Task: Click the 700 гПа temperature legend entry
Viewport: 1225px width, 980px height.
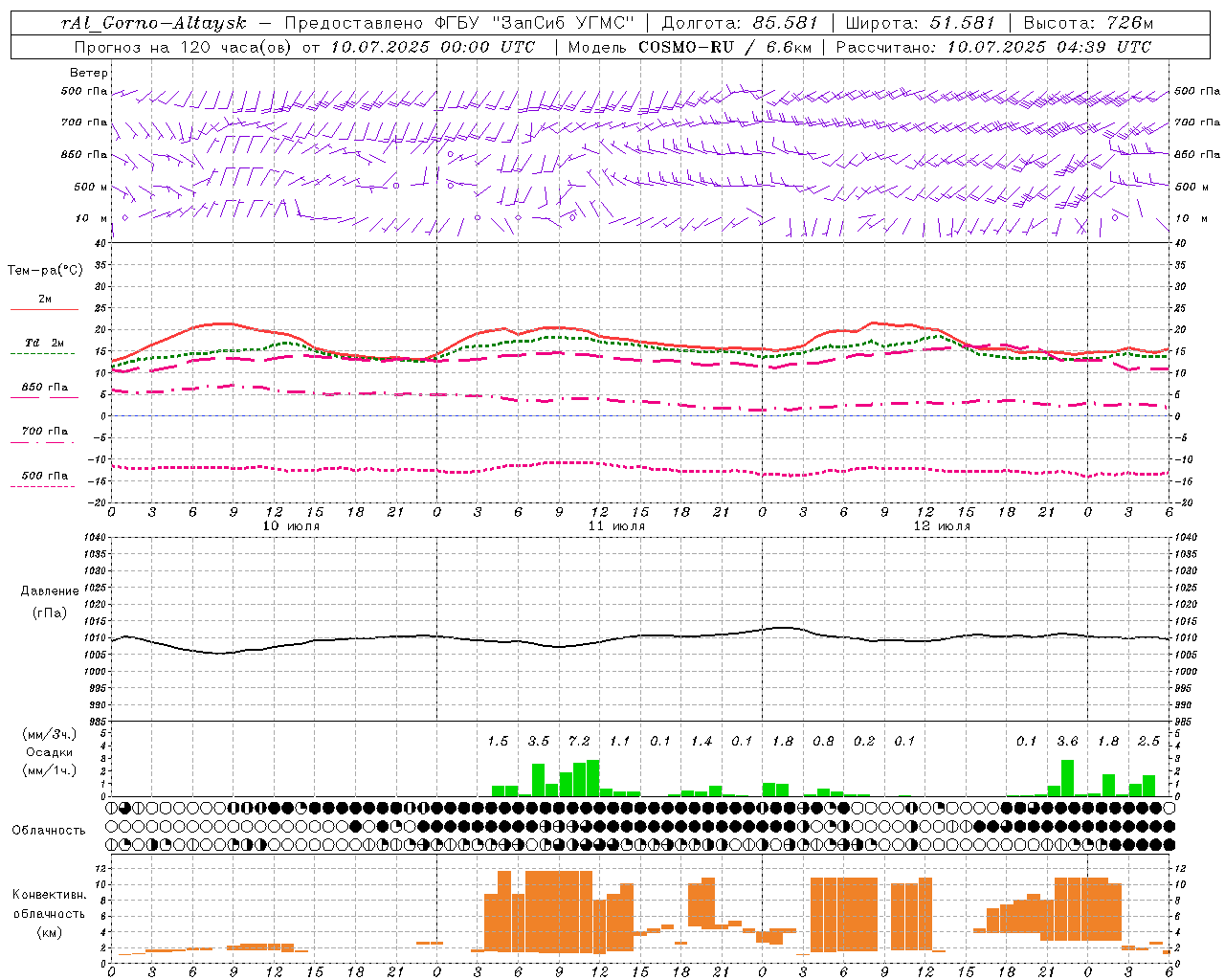Action: 45,432
